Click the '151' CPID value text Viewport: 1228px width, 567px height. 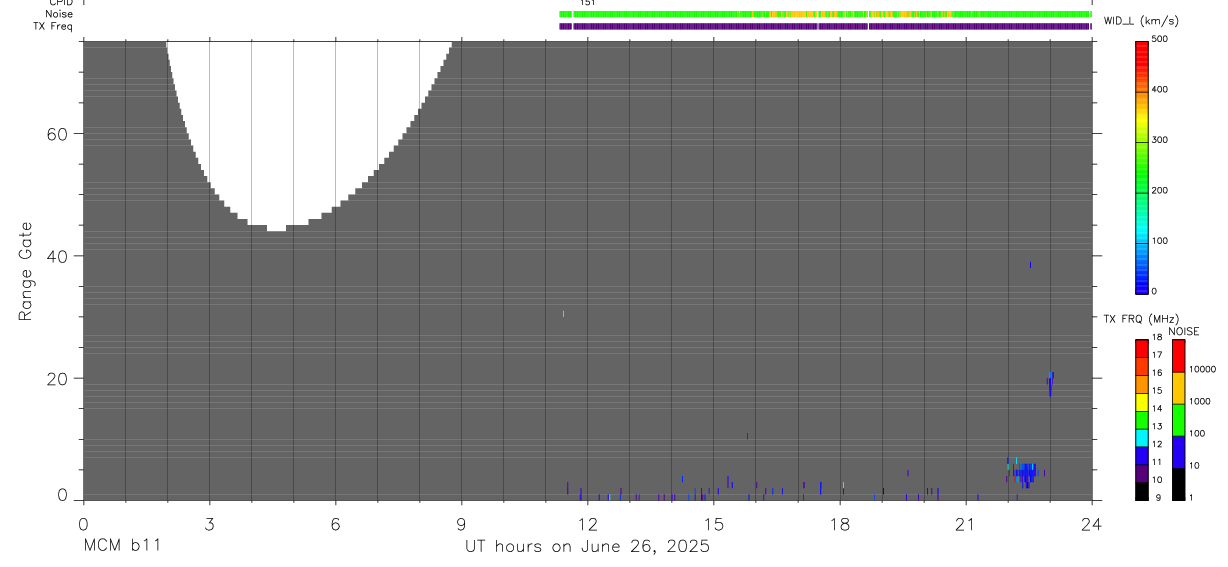[588, 4]
